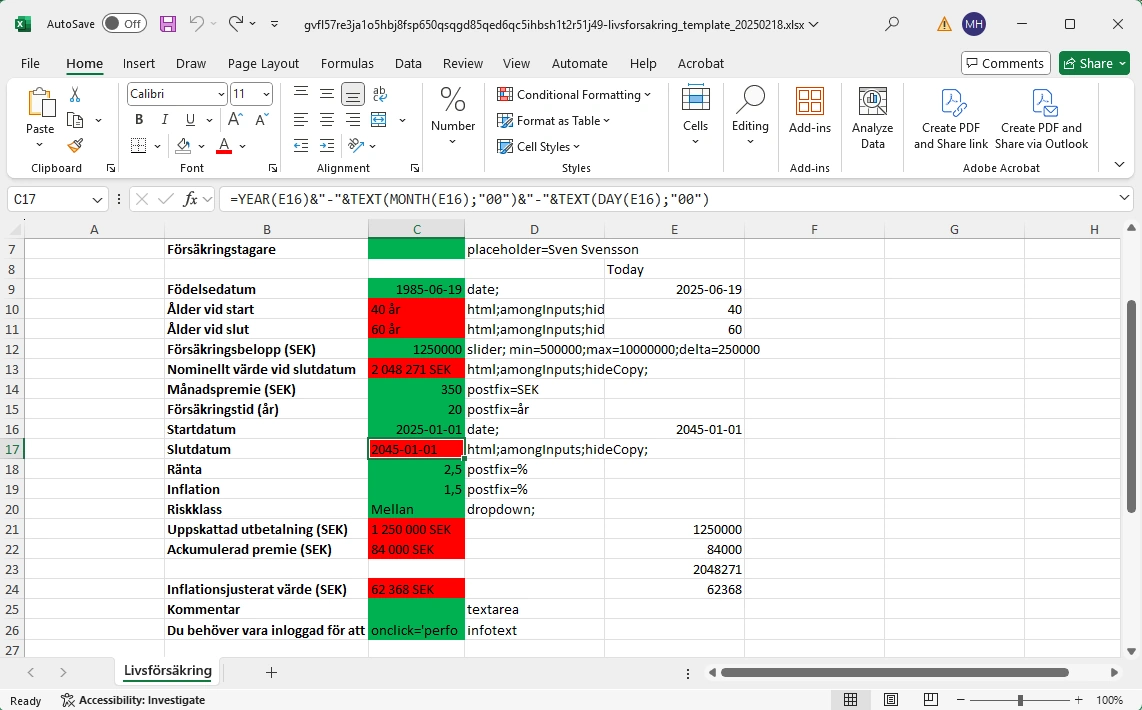Image resolution: width=1142 pixels, height=710 pixels.
Task: Increase the indent
Action: pos(327,146)
